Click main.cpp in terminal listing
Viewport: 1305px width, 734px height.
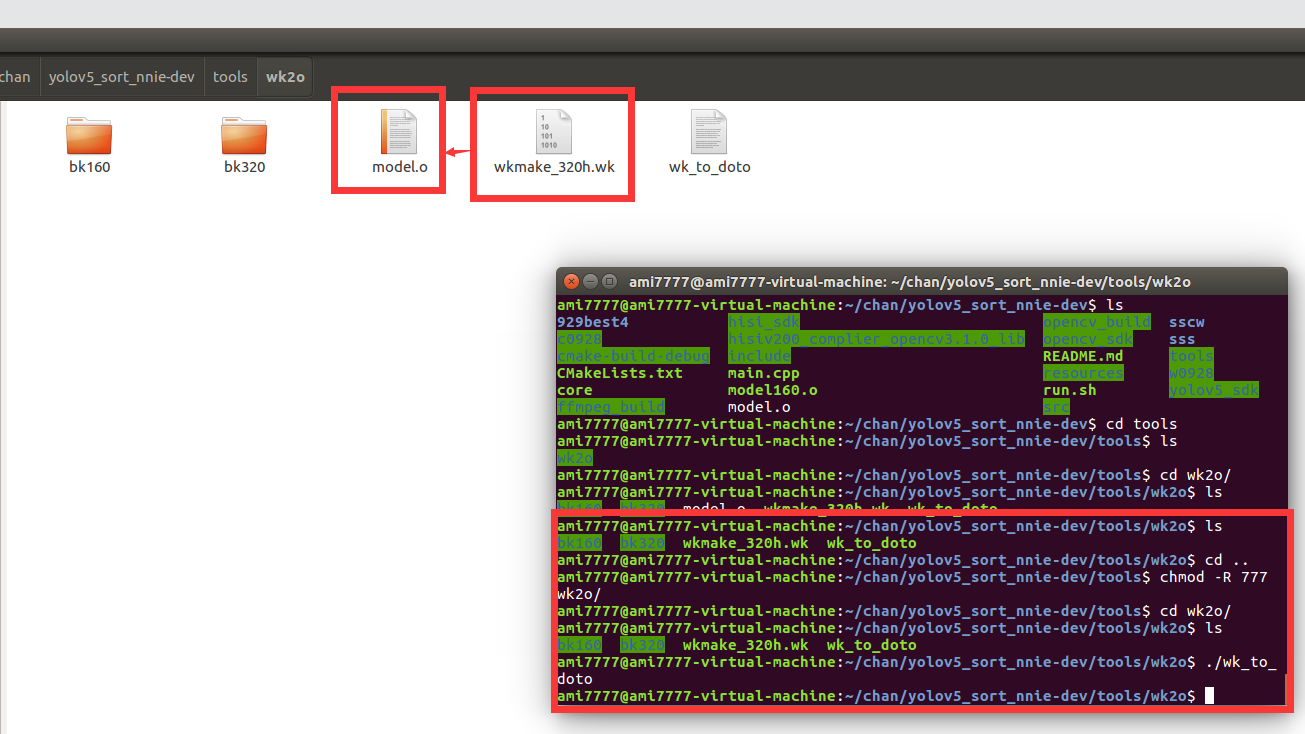(x=764, y=373)
